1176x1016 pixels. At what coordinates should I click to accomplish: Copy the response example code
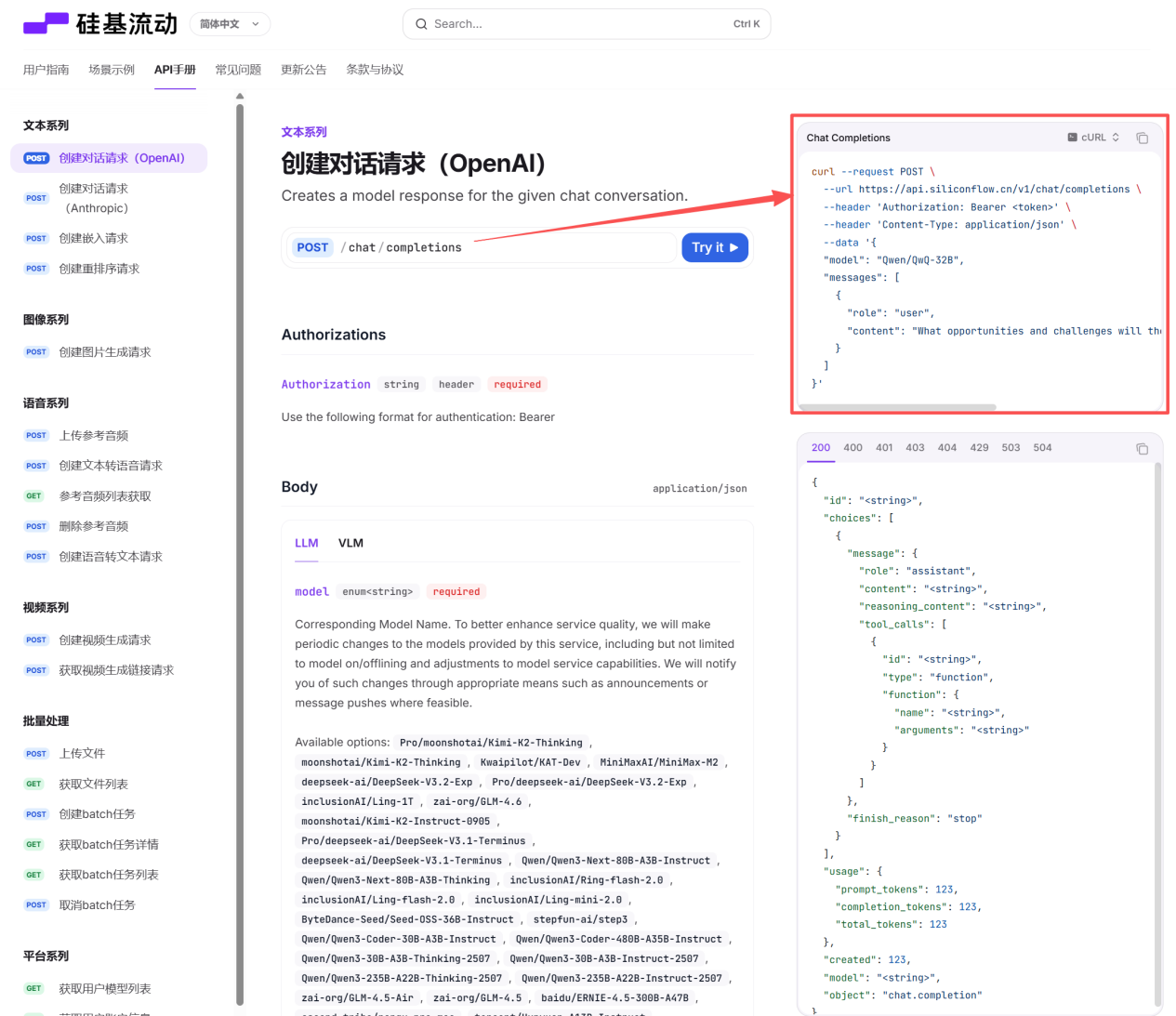pos(1143,449)
